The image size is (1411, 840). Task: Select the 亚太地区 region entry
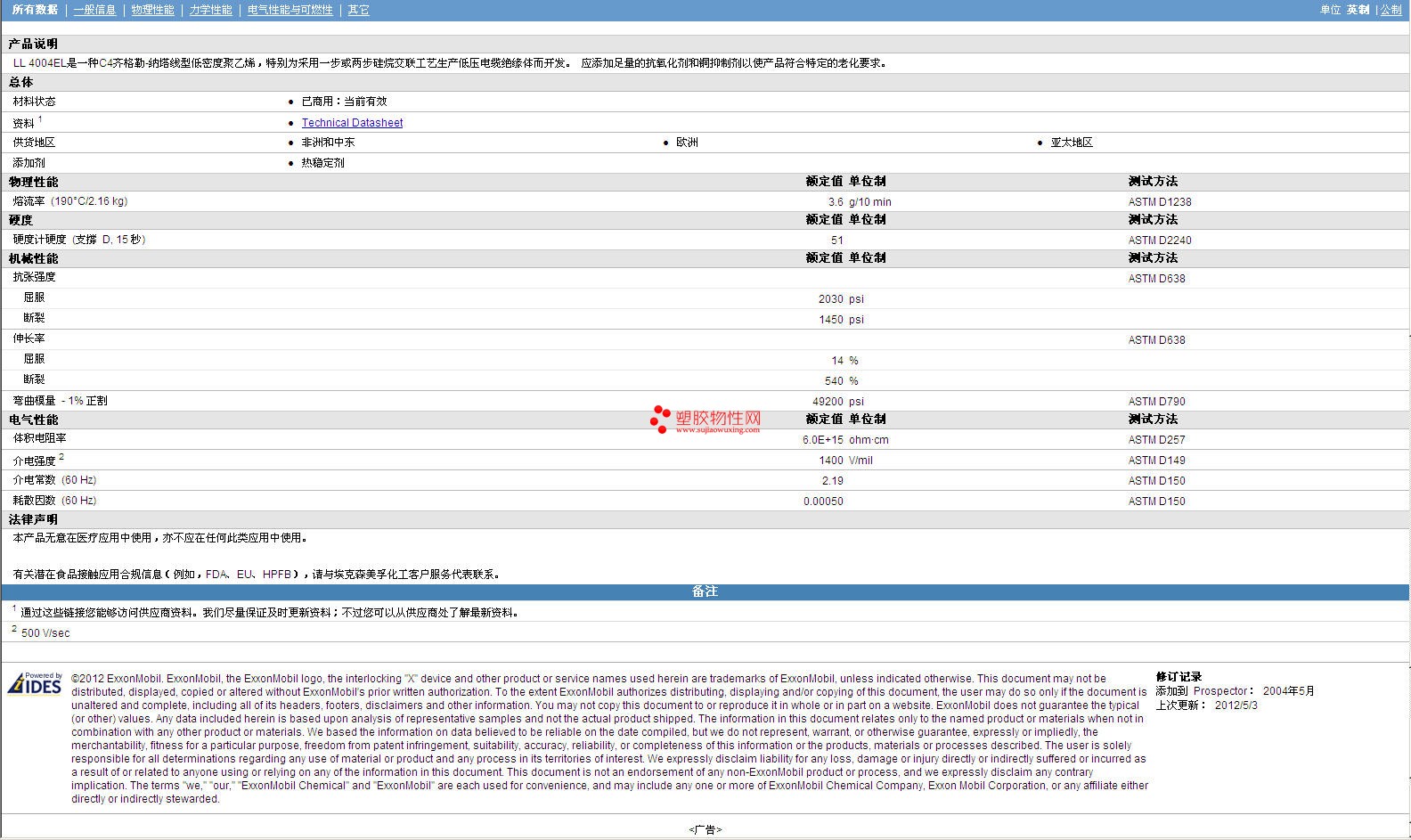(x=1072, y=143)
